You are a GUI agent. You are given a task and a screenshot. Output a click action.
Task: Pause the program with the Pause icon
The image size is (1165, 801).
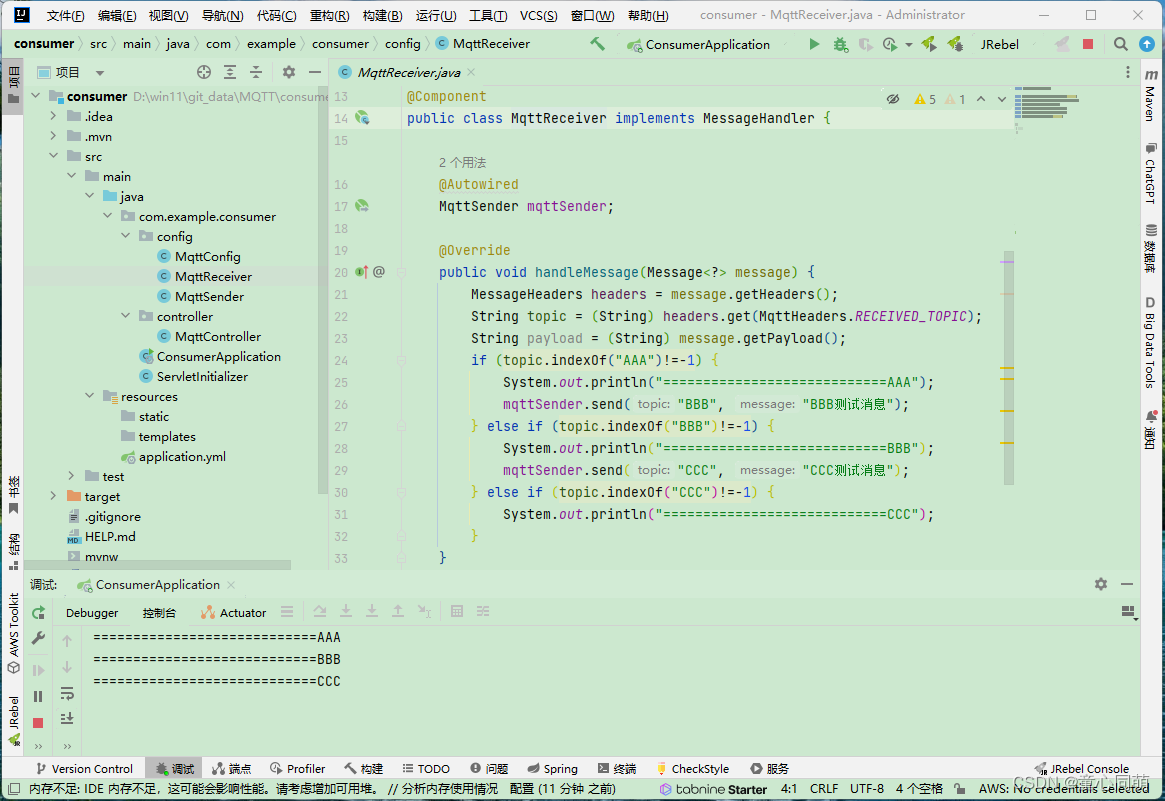[39, 697]
